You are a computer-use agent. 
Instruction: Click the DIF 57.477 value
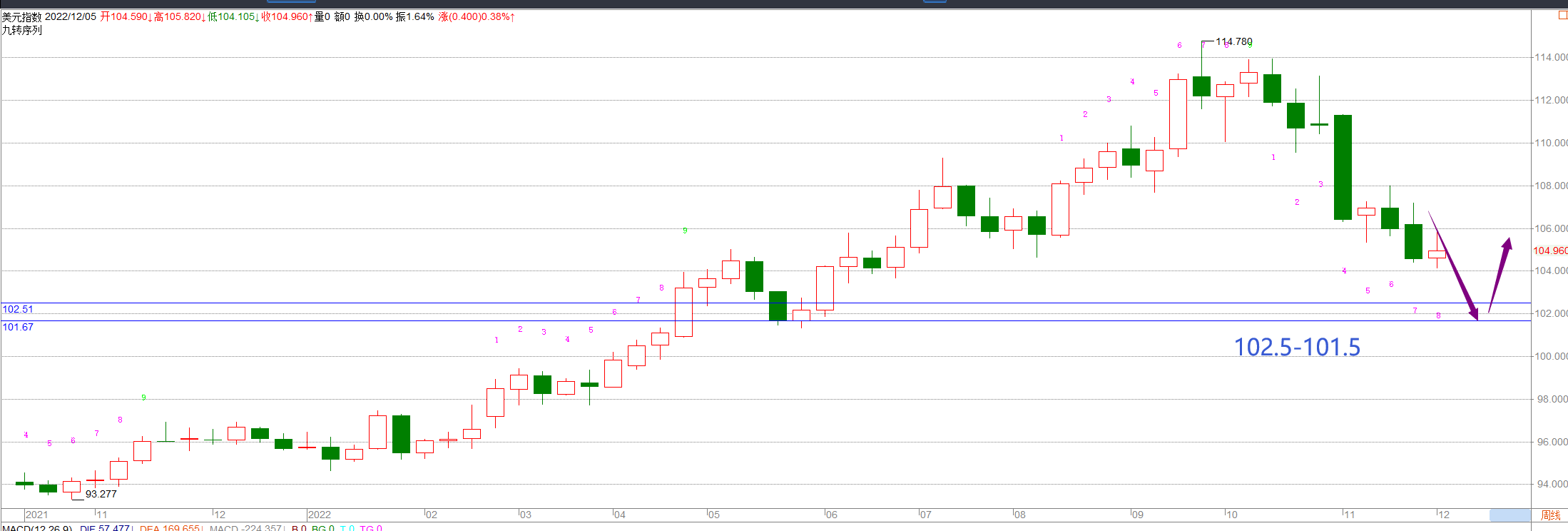pos(105,527)
